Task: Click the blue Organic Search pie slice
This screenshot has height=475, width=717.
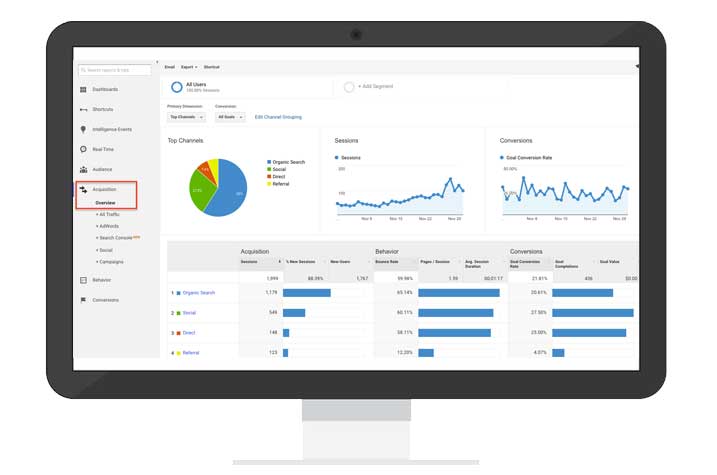Action: click(231, 192)
